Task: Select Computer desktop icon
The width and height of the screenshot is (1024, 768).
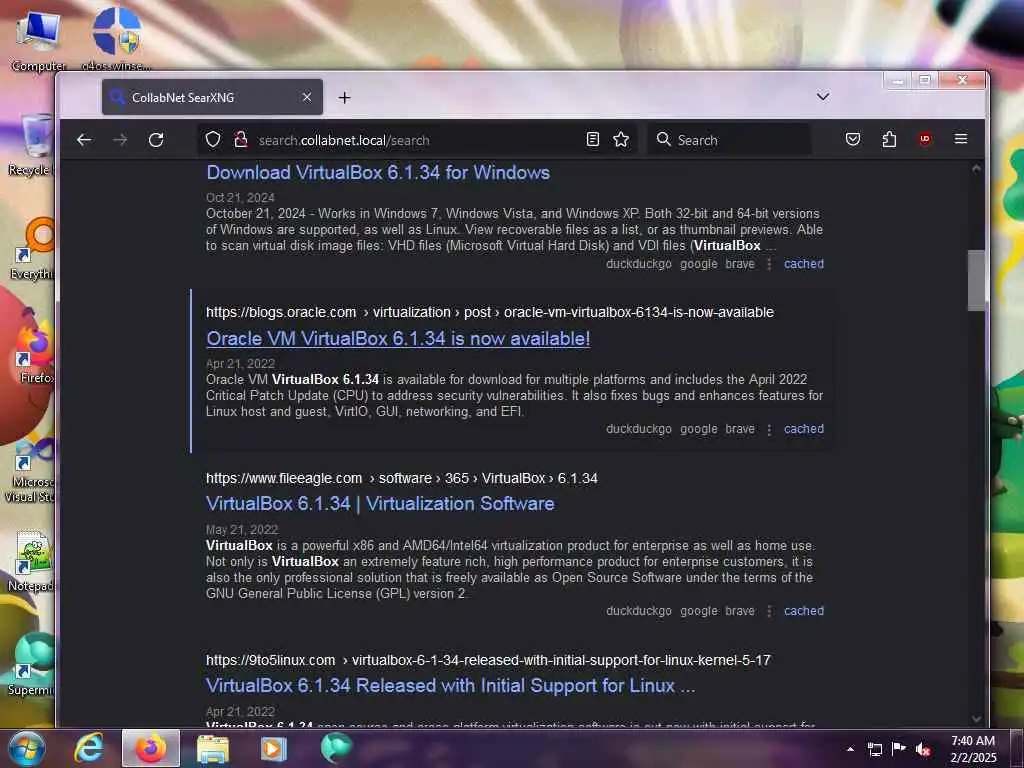Action: click(x=38, y=40)
